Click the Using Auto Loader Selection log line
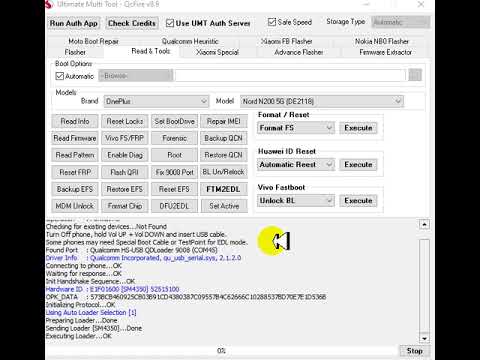Viewport: 480px width, 360px height. pyautogui.click(x=91, y=312)
